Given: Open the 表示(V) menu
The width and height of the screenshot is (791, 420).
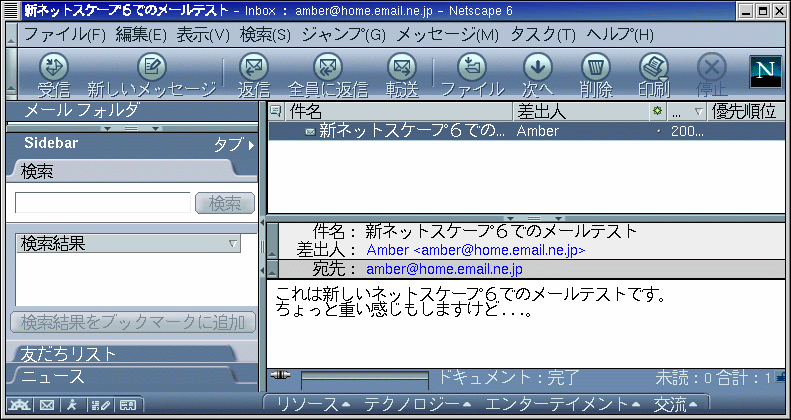Looking at the screenshot, I should tap(203, 35).
